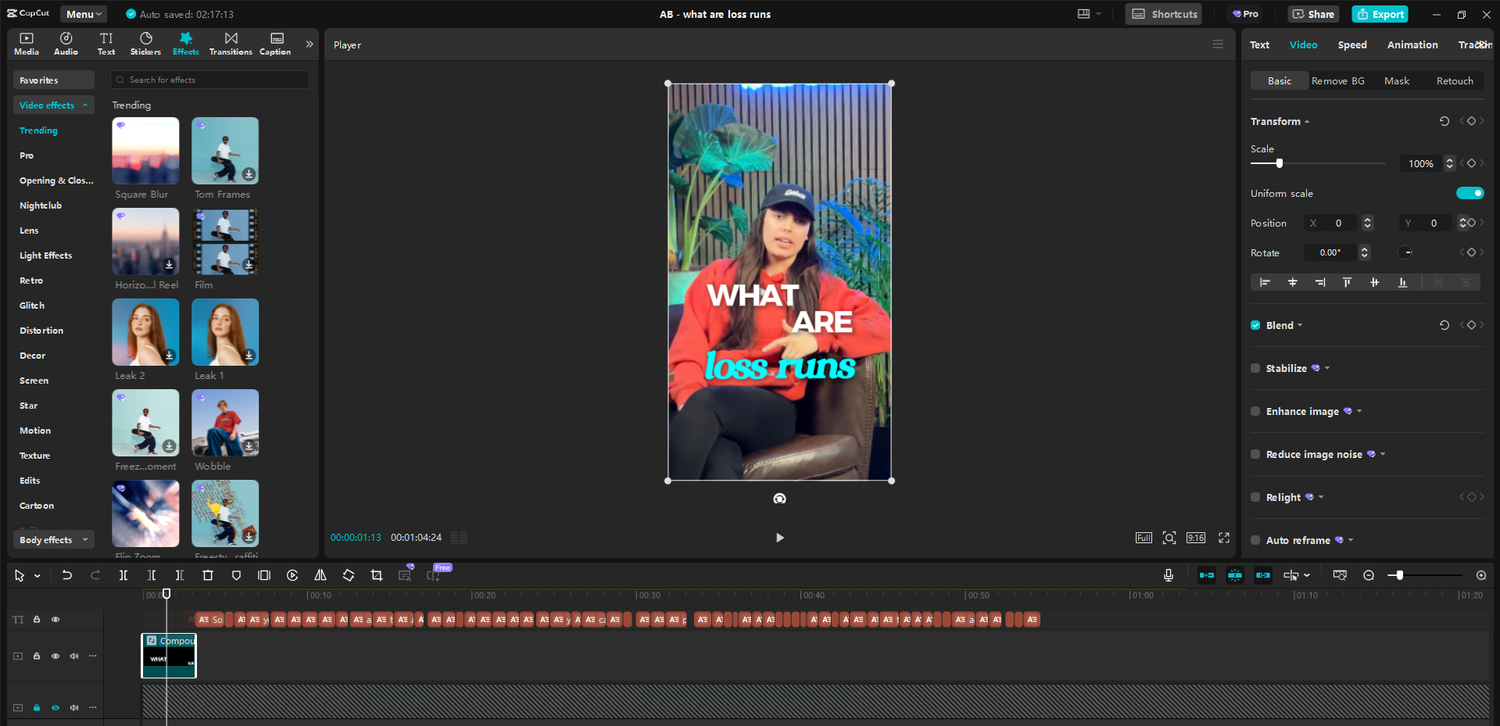Click the Mirror flip icon in the timeline toolbar
This screenshot has height=726, width=1500.
(320, 575)
